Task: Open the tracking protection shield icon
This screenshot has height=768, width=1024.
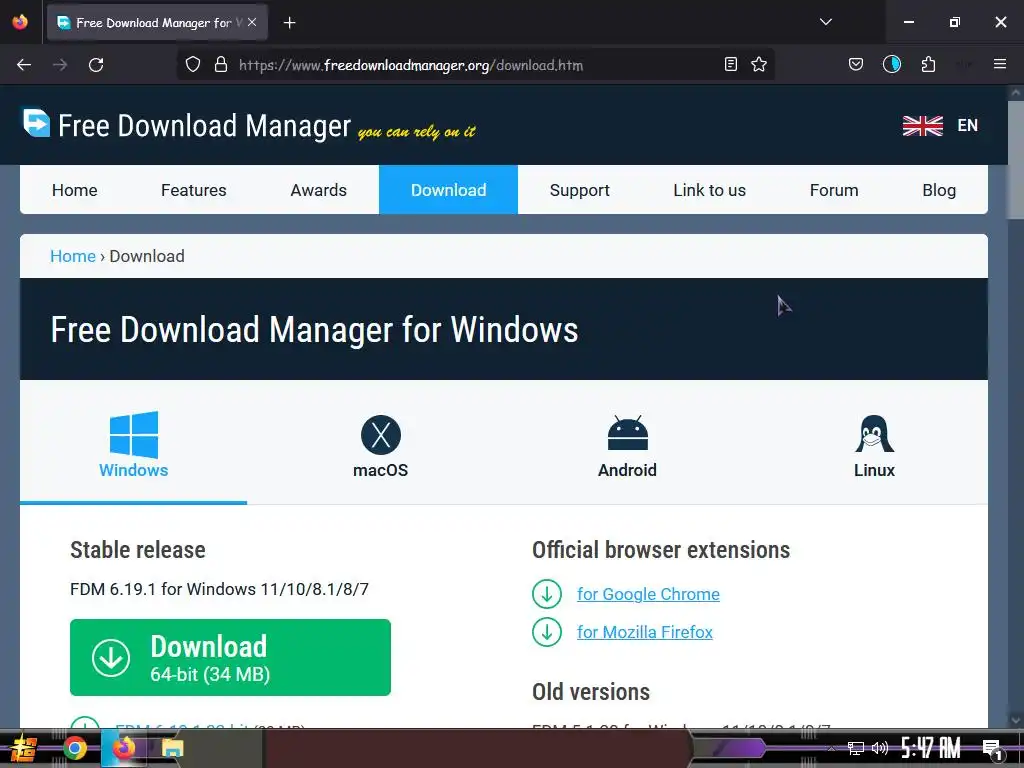Action: [x=193, y=65]
